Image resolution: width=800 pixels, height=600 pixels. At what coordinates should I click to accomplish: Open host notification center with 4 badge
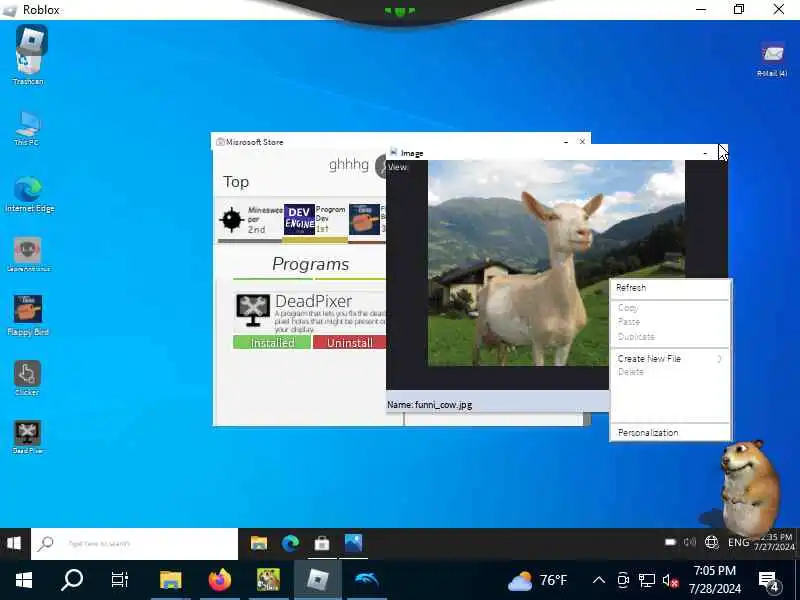(768, 580)
